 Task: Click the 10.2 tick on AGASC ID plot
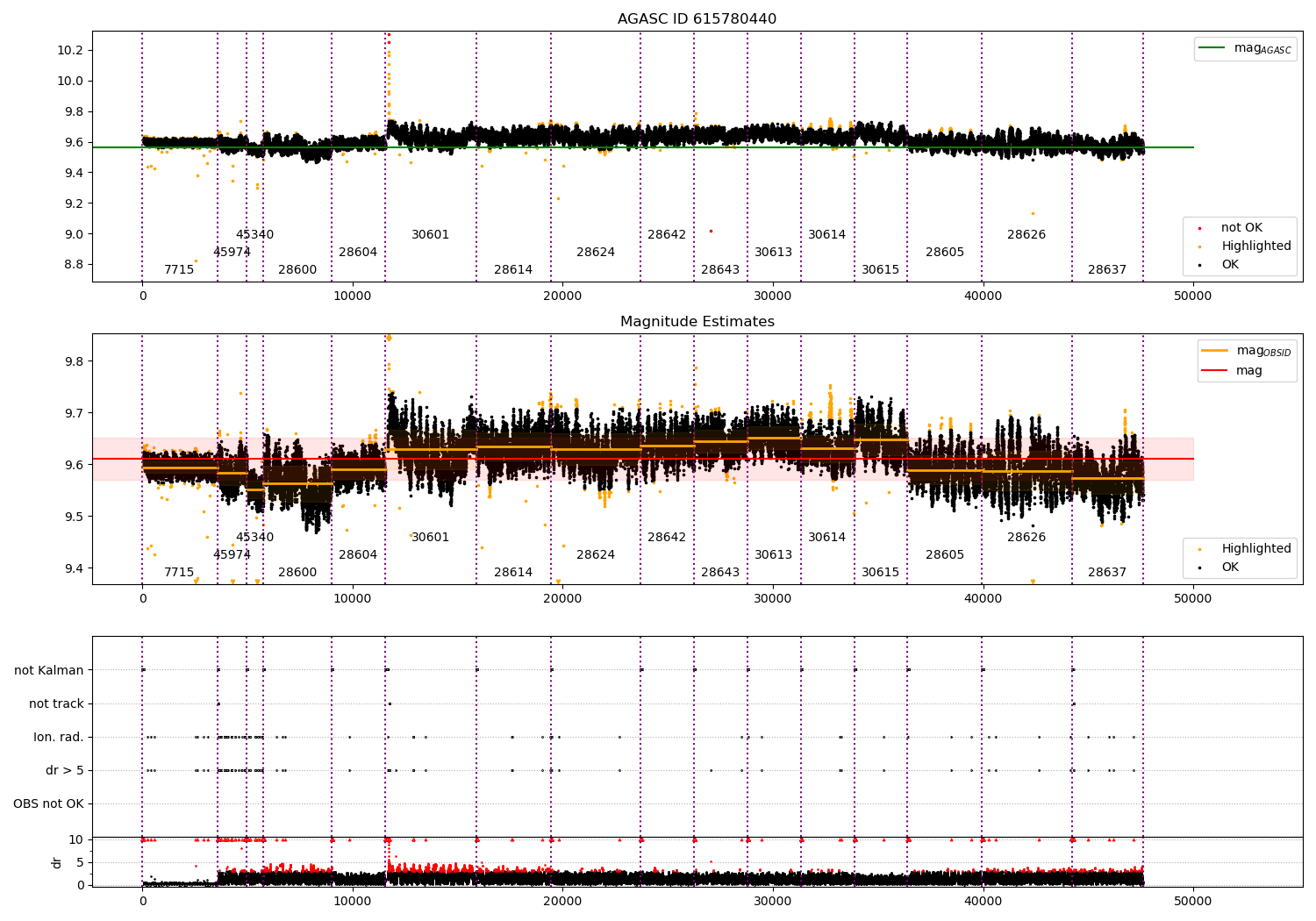pyautogui.click(x=70, y=50)
